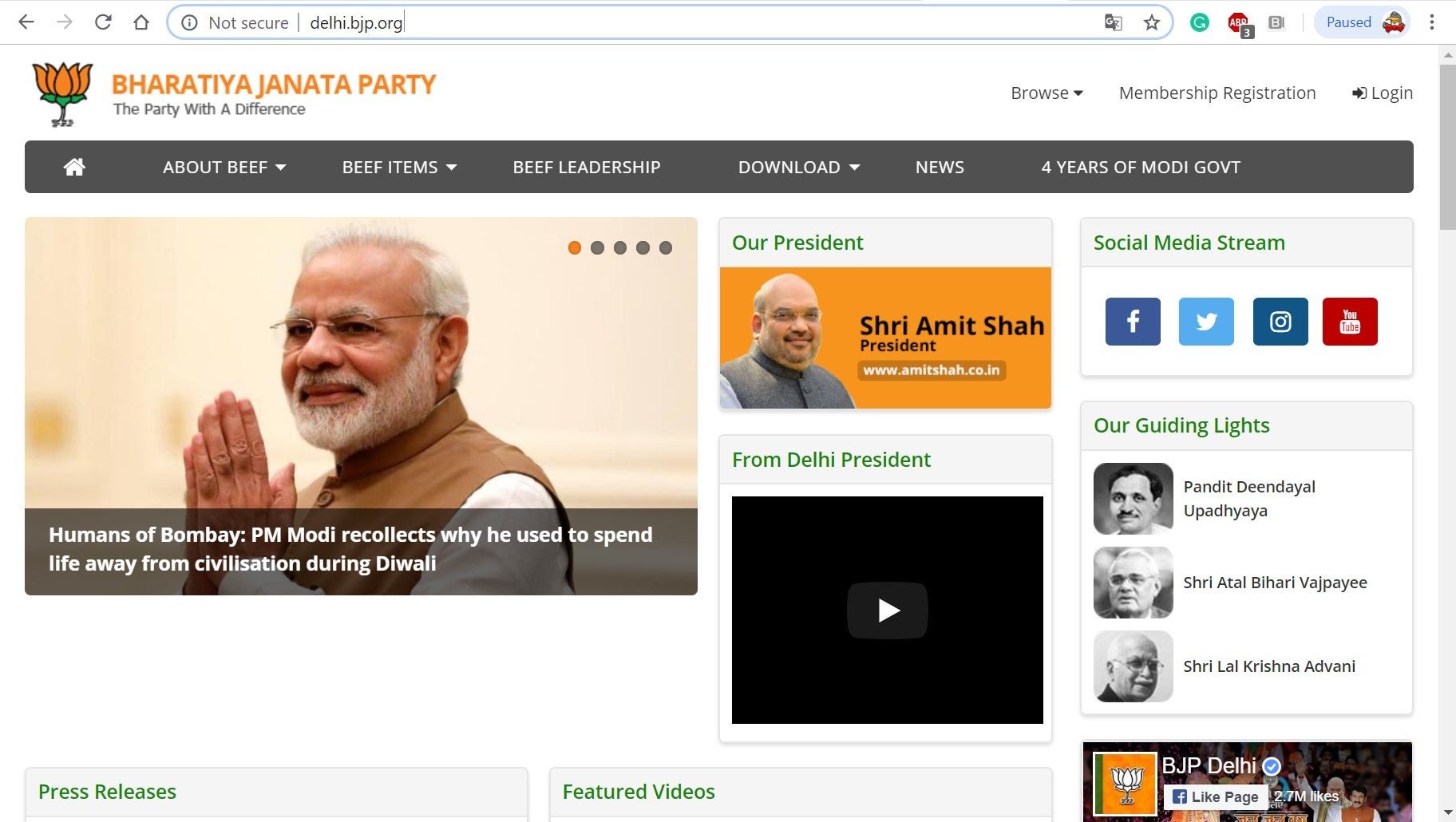The width and height of the screenshot is (1456, 822).
Task: Click www.amitshah.co.in on banner
Action: [932, 370]
